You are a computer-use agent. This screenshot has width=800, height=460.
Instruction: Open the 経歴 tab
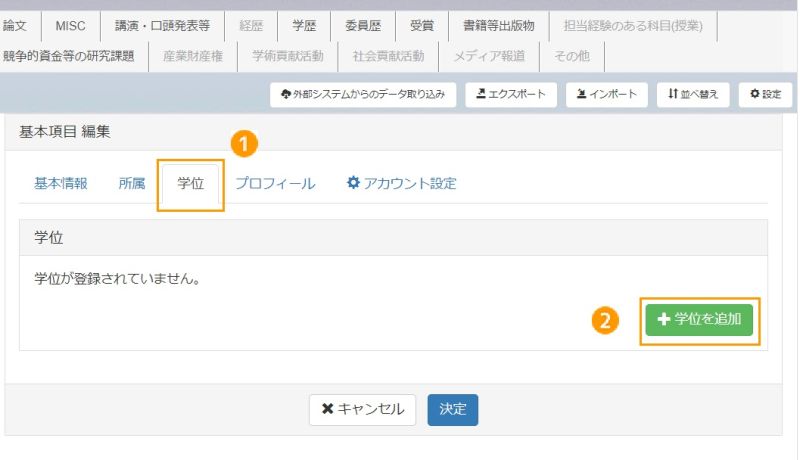click(x=251, y=26)
